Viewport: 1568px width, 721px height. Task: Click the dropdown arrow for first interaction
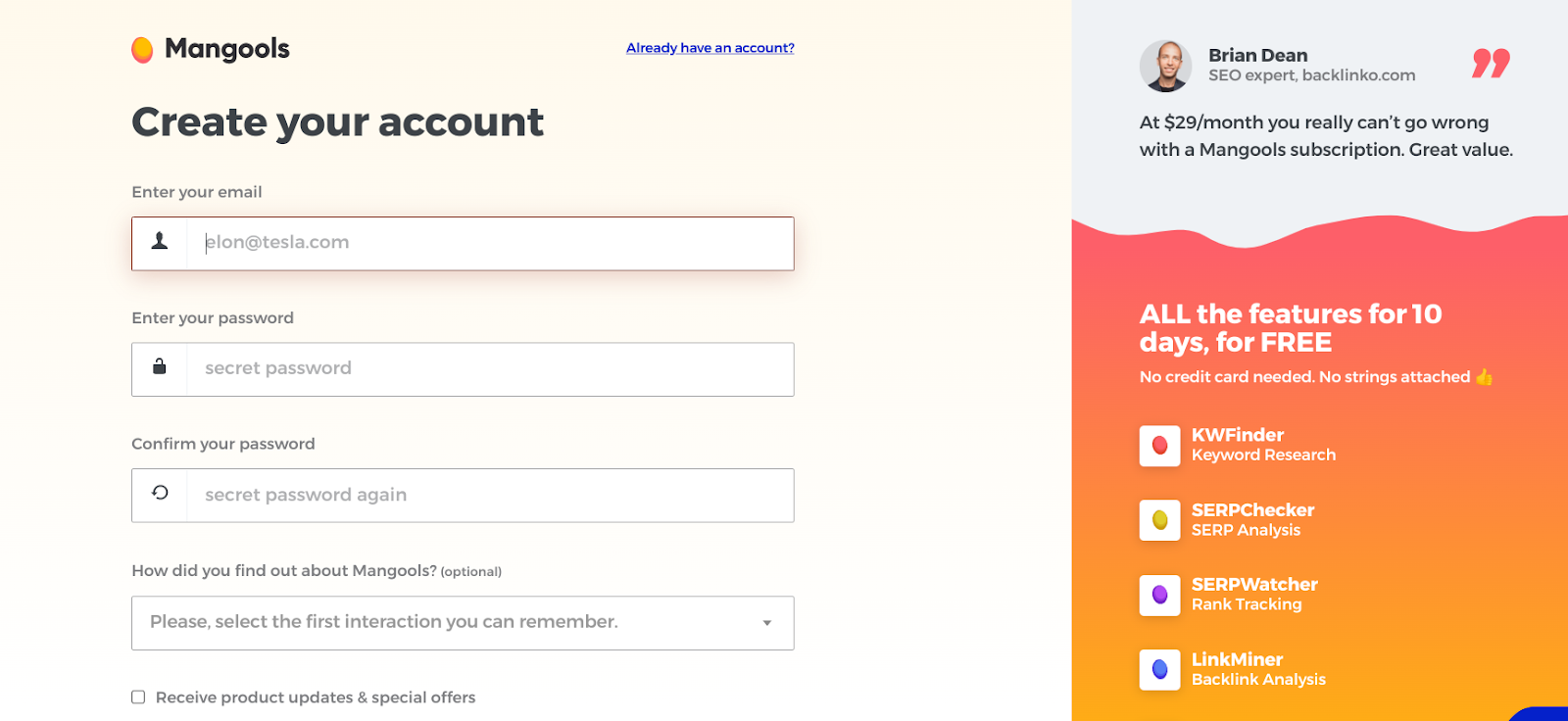[x=767, y=623]
